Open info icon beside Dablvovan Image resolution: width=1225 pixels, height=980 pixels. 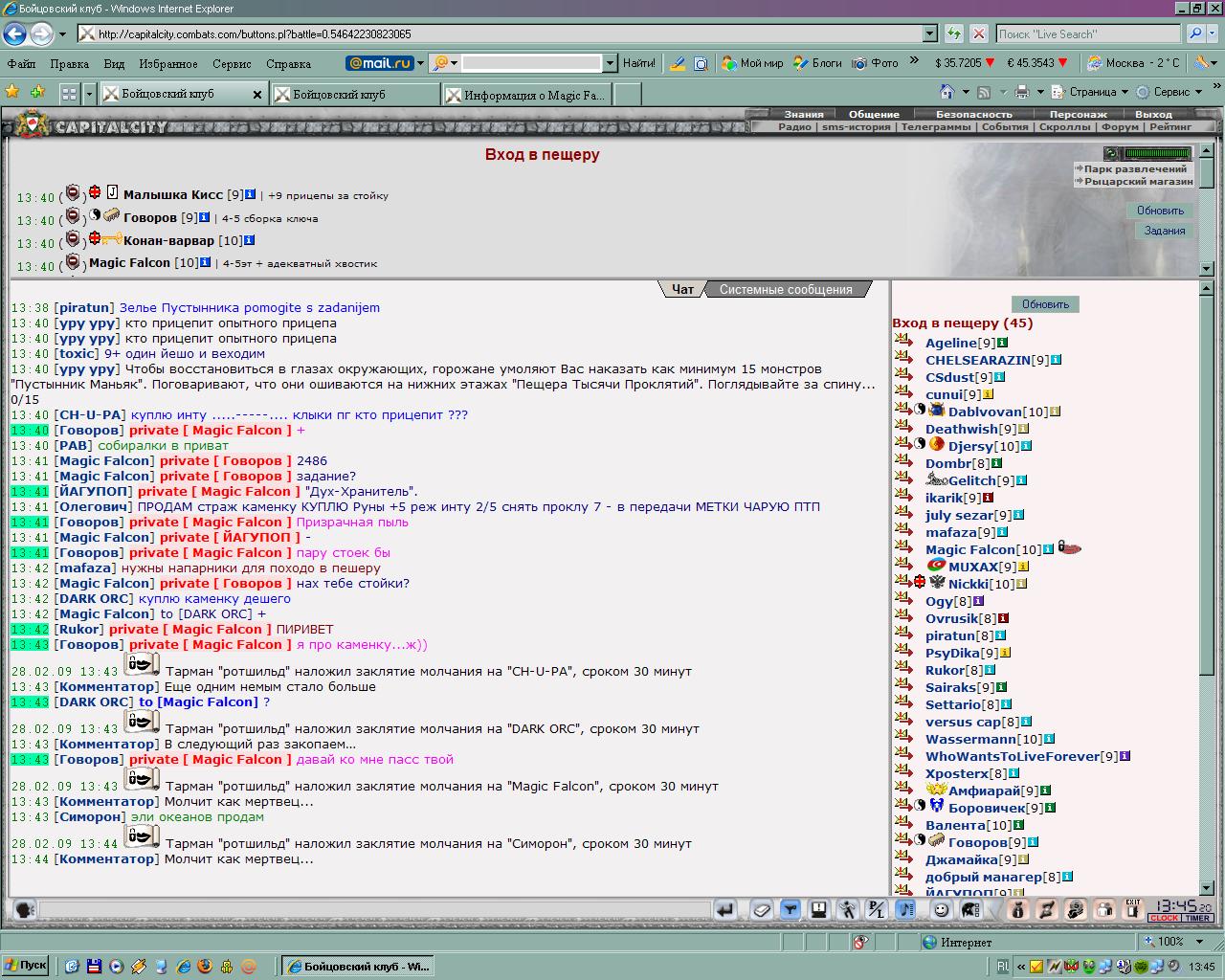tap(1055, 412)
